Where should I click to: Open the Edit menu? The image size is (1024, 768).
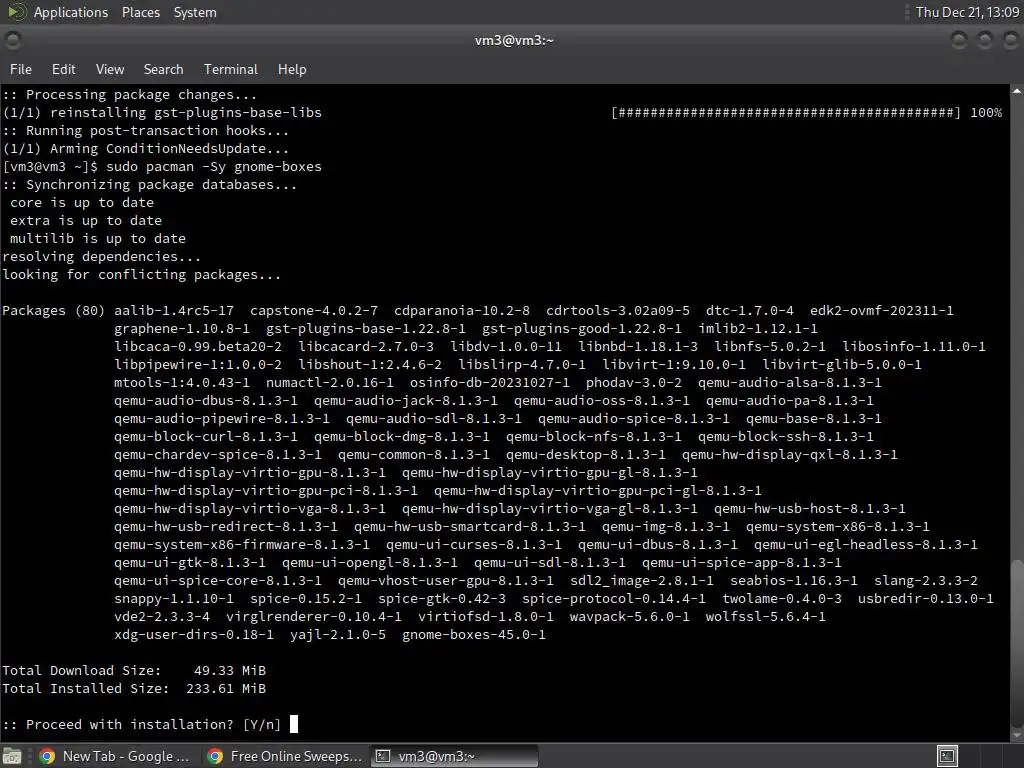(x=63, y=69)
